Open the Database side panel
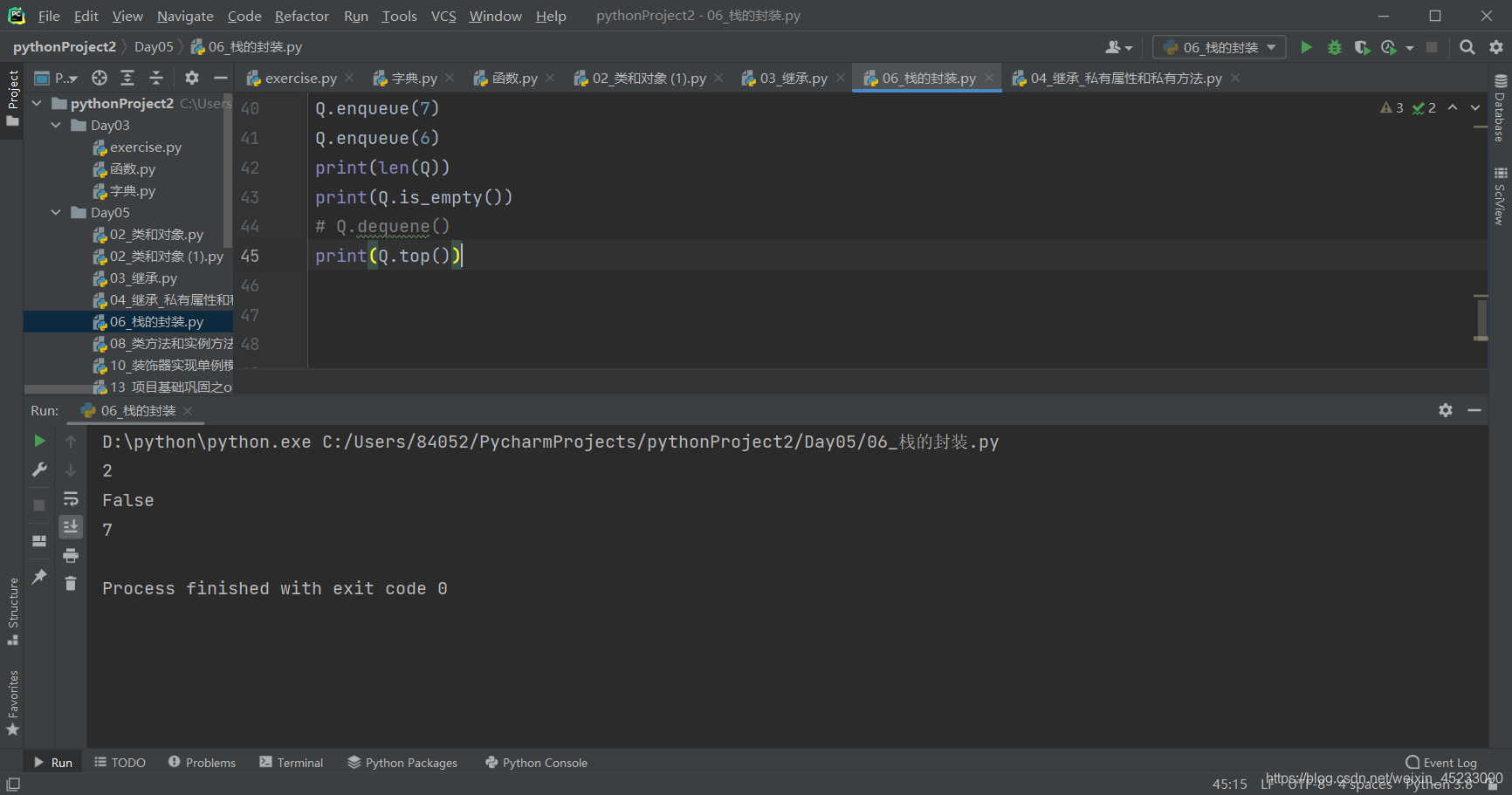 [x=1500, y=108]
